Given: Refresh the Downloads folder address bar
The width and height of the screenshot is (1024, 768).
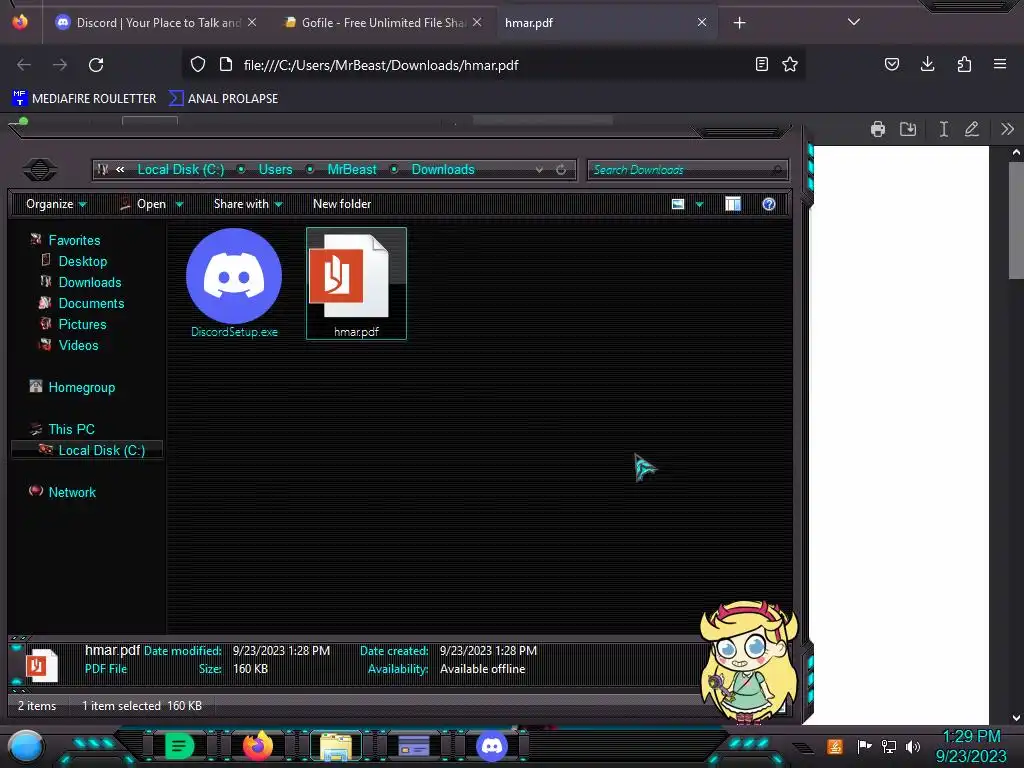Looking at the screenshot, I should tap(561, 170).
